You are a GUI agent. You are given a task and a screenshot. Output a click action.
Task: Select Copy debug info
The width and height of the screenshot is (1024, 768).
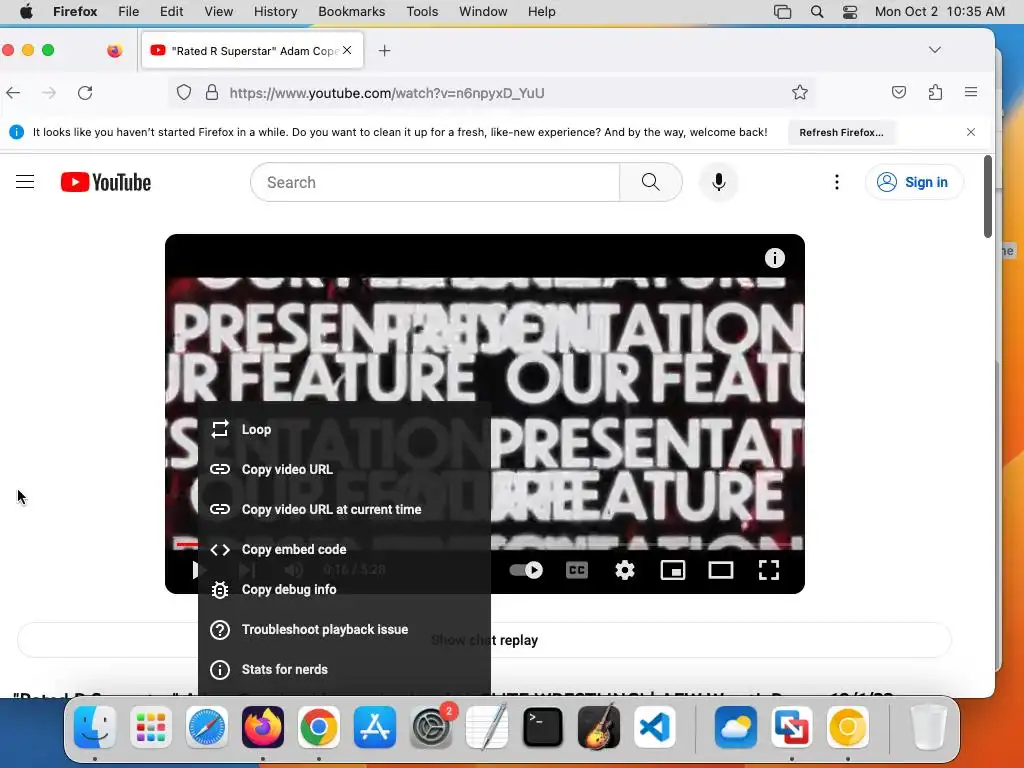pos(344,589)
